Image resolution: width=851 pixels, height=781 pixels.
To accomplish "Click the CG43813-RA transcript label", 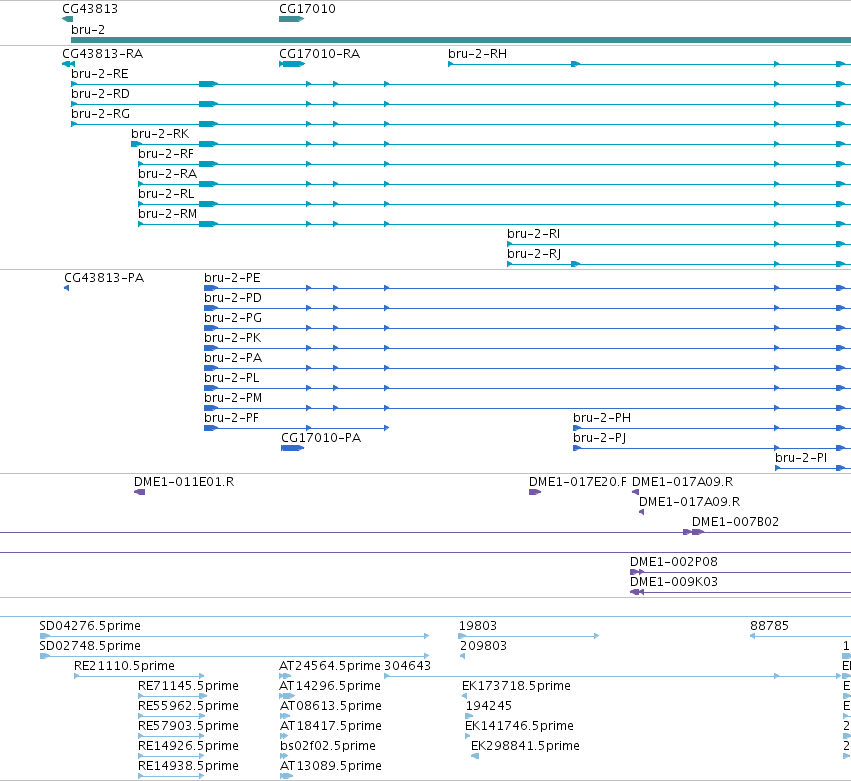I will pyautogui.click(x=103, y=54).
